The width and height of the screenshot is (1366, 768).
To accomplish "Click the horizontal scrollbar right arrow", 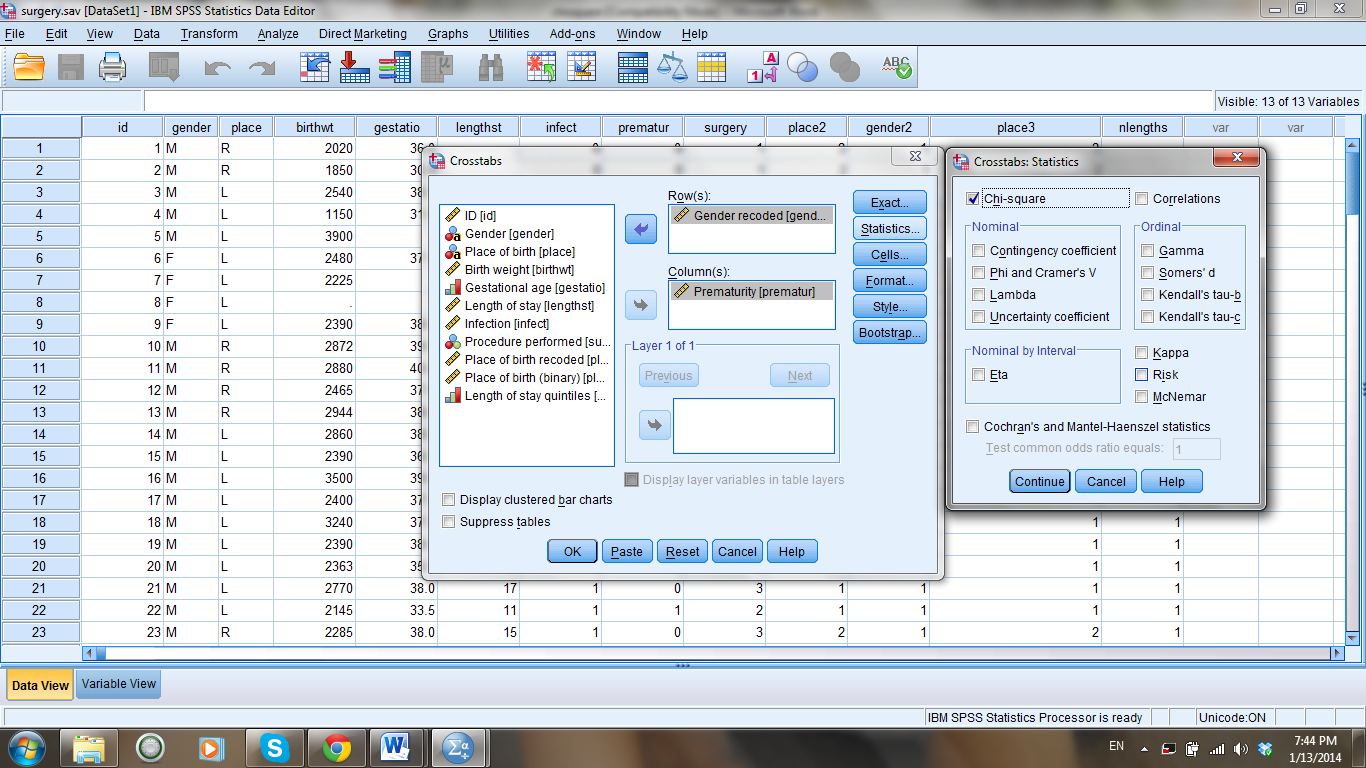I will point(1337,653).
